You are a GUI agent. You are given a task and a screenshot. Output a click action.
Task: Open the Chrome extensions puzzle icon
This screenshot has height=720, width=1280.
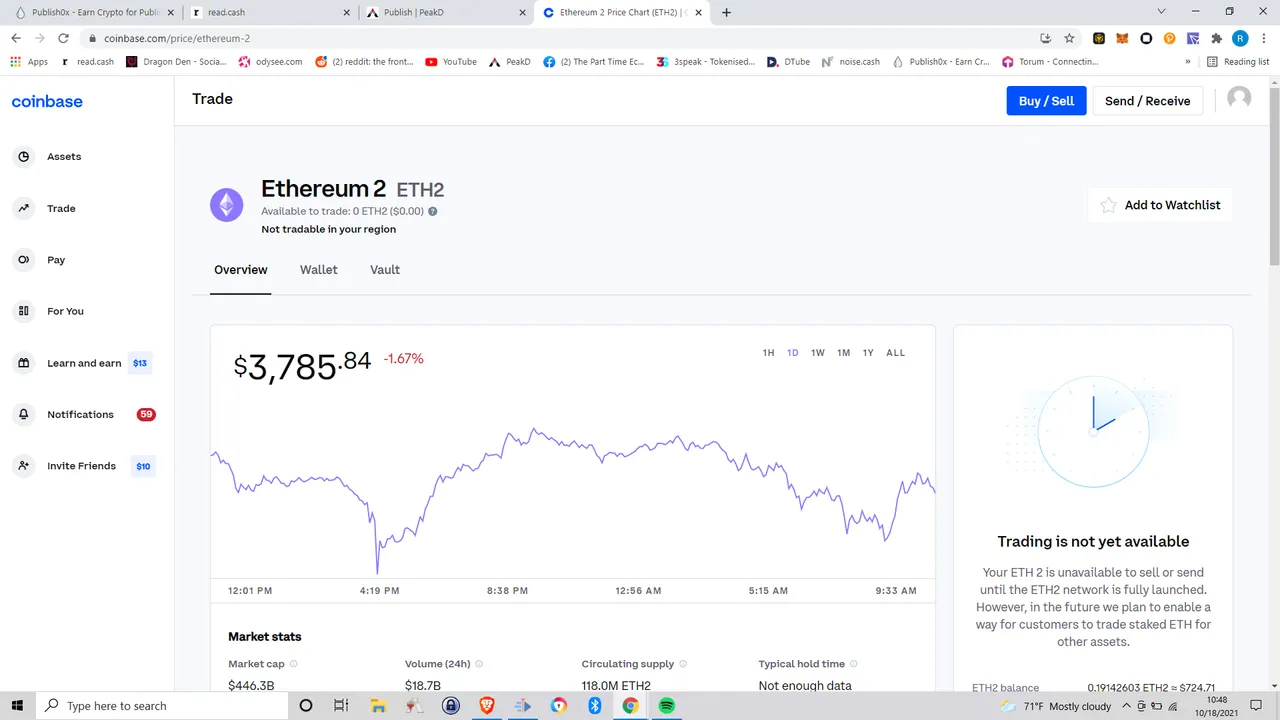1216,38
